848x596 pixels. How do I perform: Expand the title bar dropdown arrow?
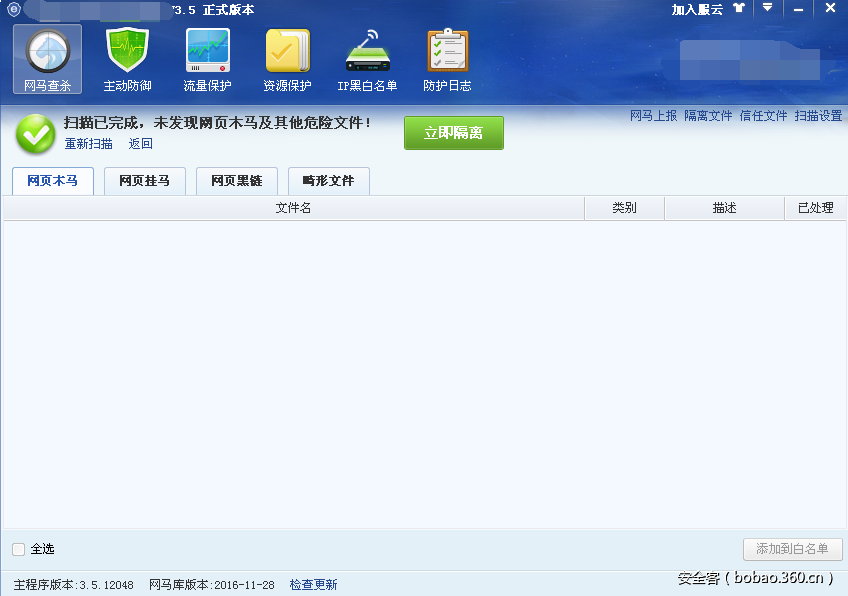coord(766,9)
